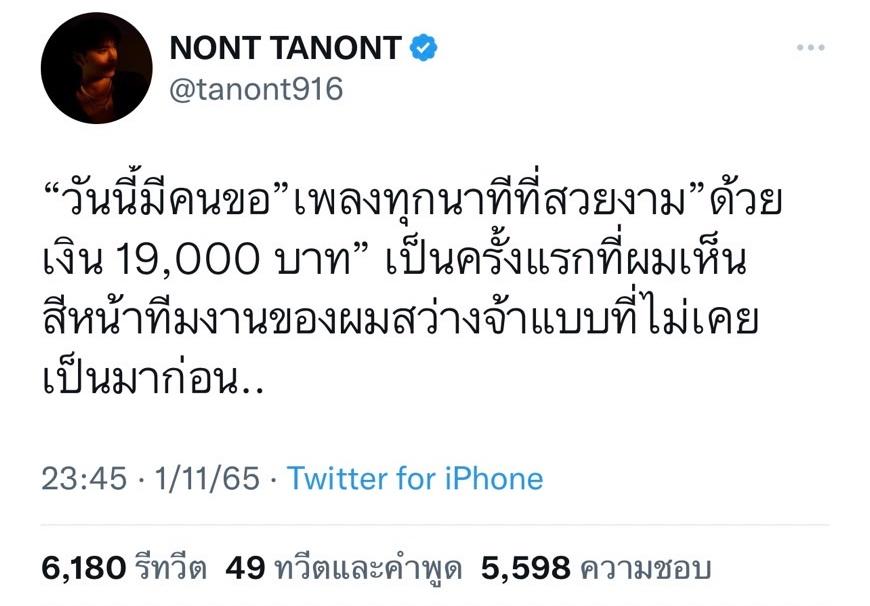Click the 1/11/65 post date
The image size is (870, 606).
pyautogui.click(x=197, y=478)
